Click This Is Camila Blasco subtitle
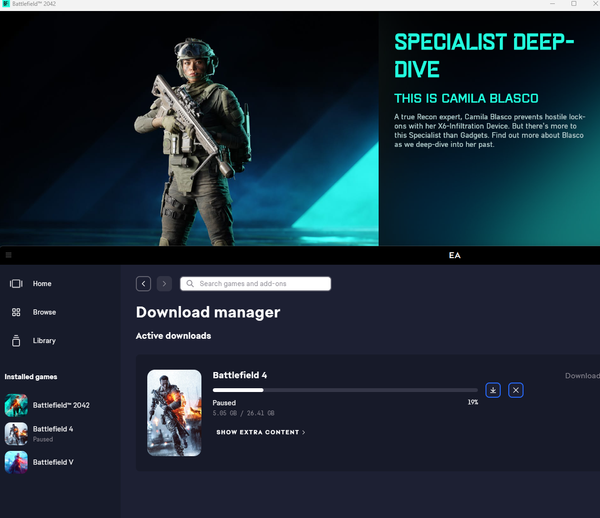Image resolution: width=600 pixels, height=518 pixels. click(466, 98)
